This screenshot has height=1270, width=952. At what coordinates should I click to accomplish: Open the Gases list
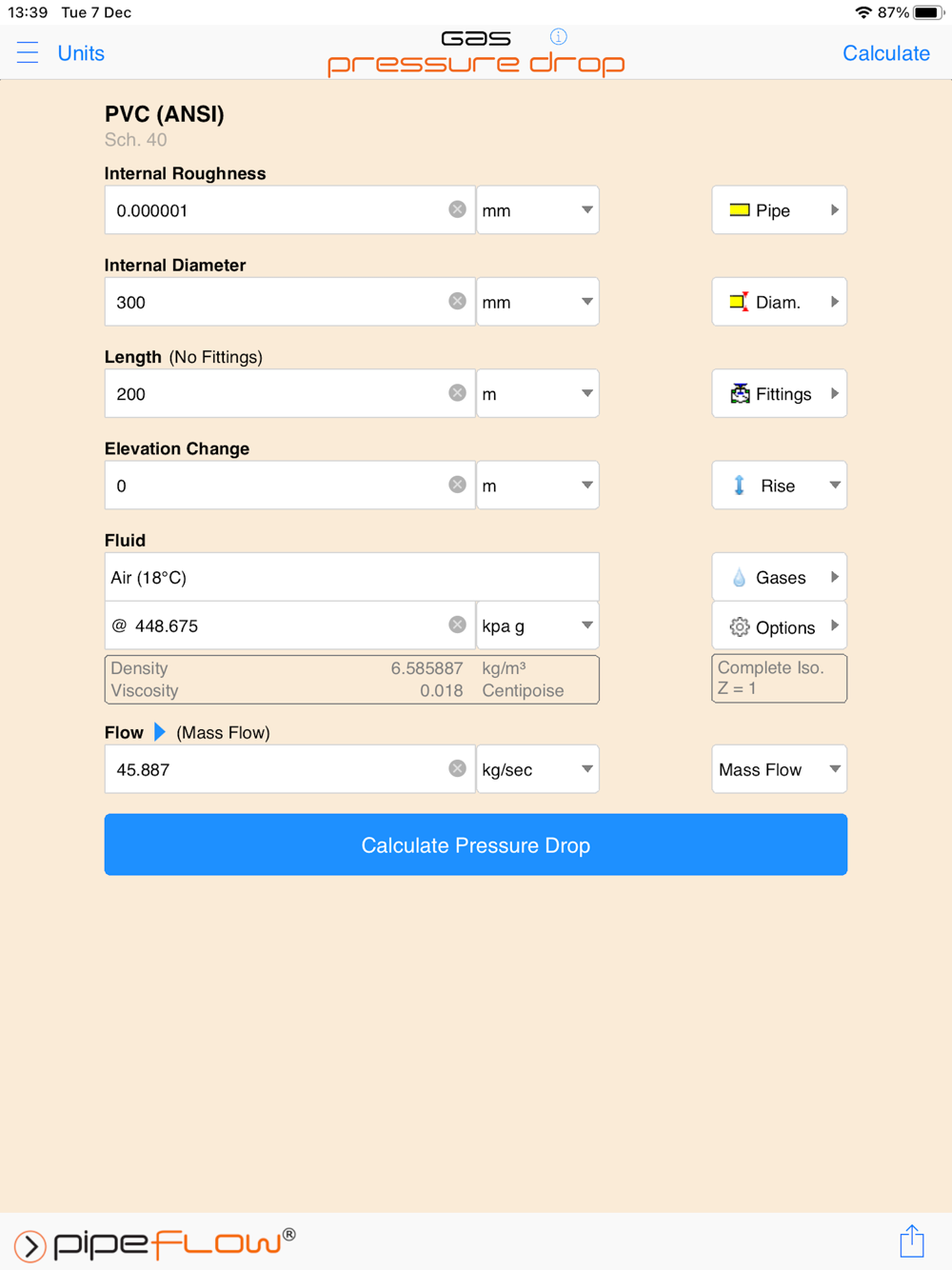[780, 577]
